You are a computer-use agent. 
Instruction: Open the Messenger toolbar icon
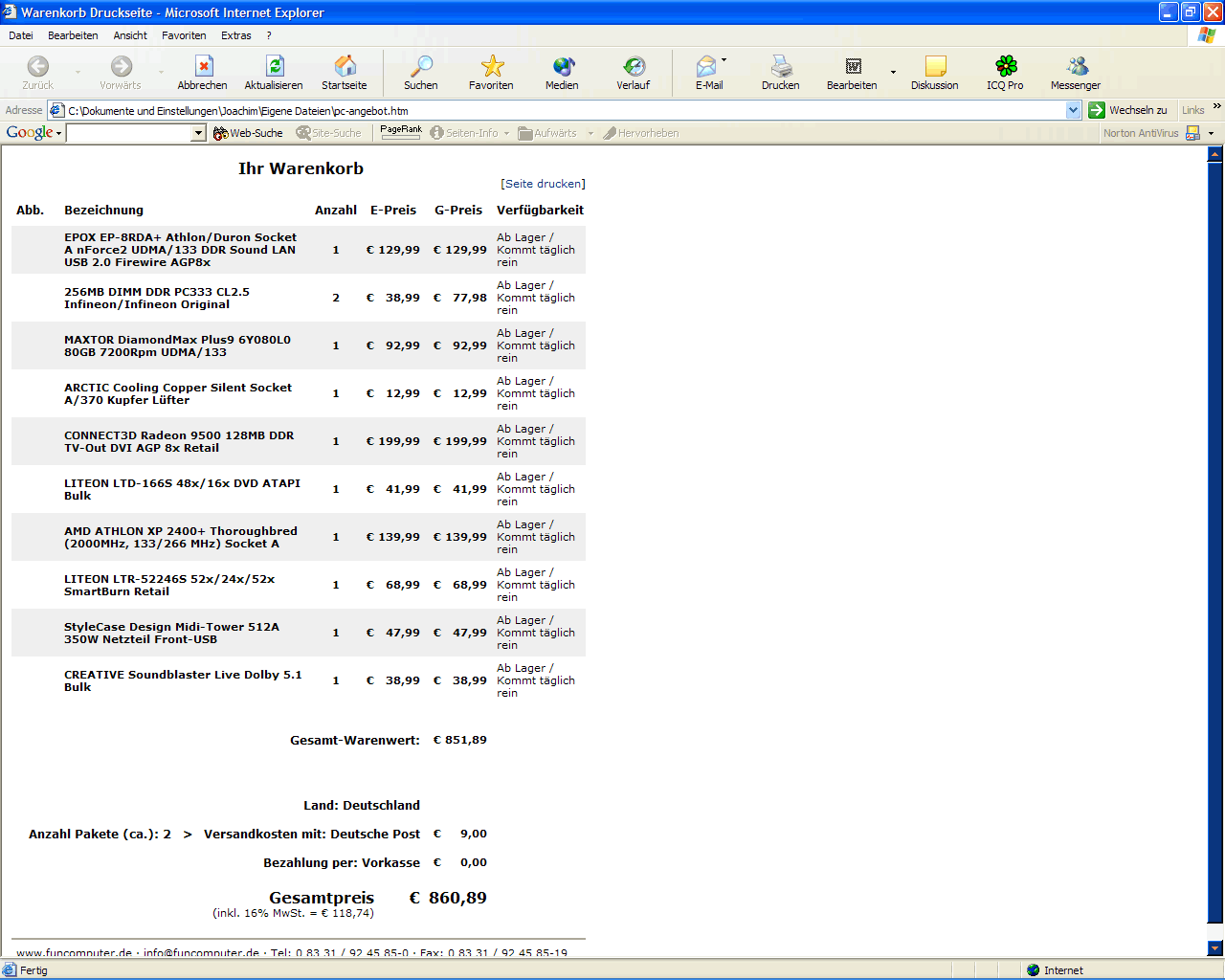pyautogui.click(x=1077, y=66)
